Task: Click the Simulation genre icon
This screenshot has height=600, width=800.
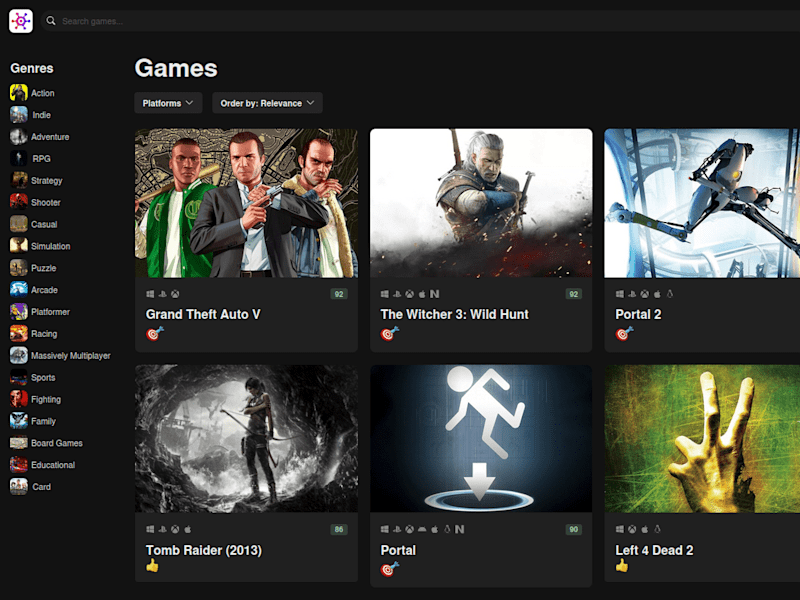Action: click(19, 246)
